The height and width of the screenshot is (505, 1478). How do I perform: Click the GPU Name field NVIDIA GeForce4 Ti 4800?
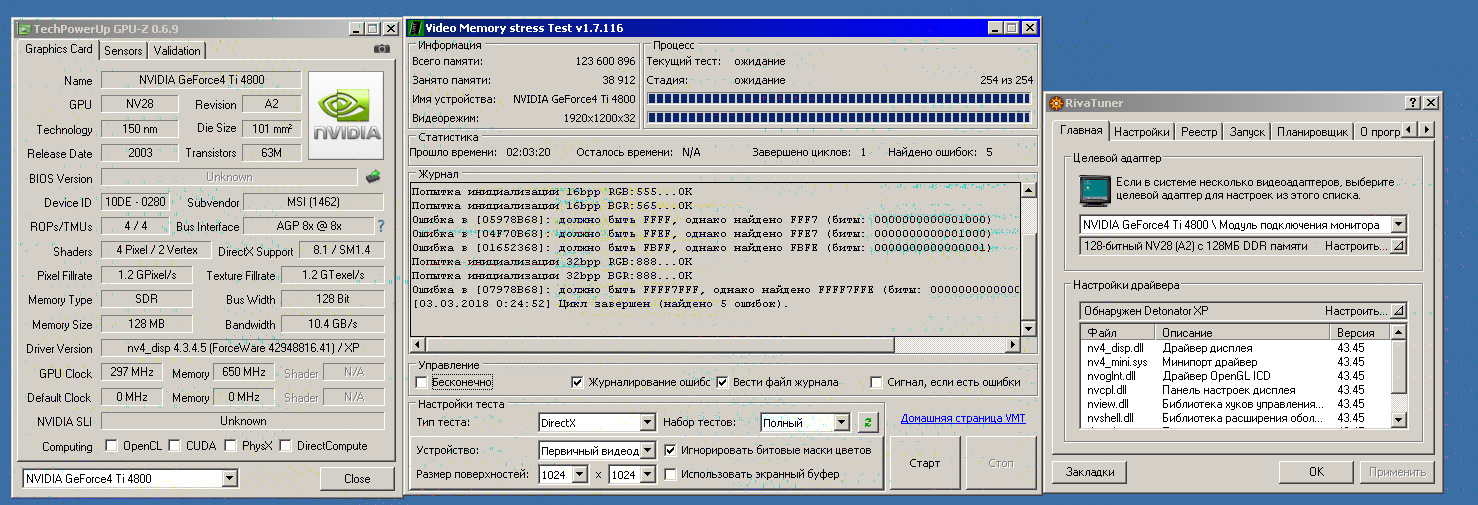(x=201, y=80)
